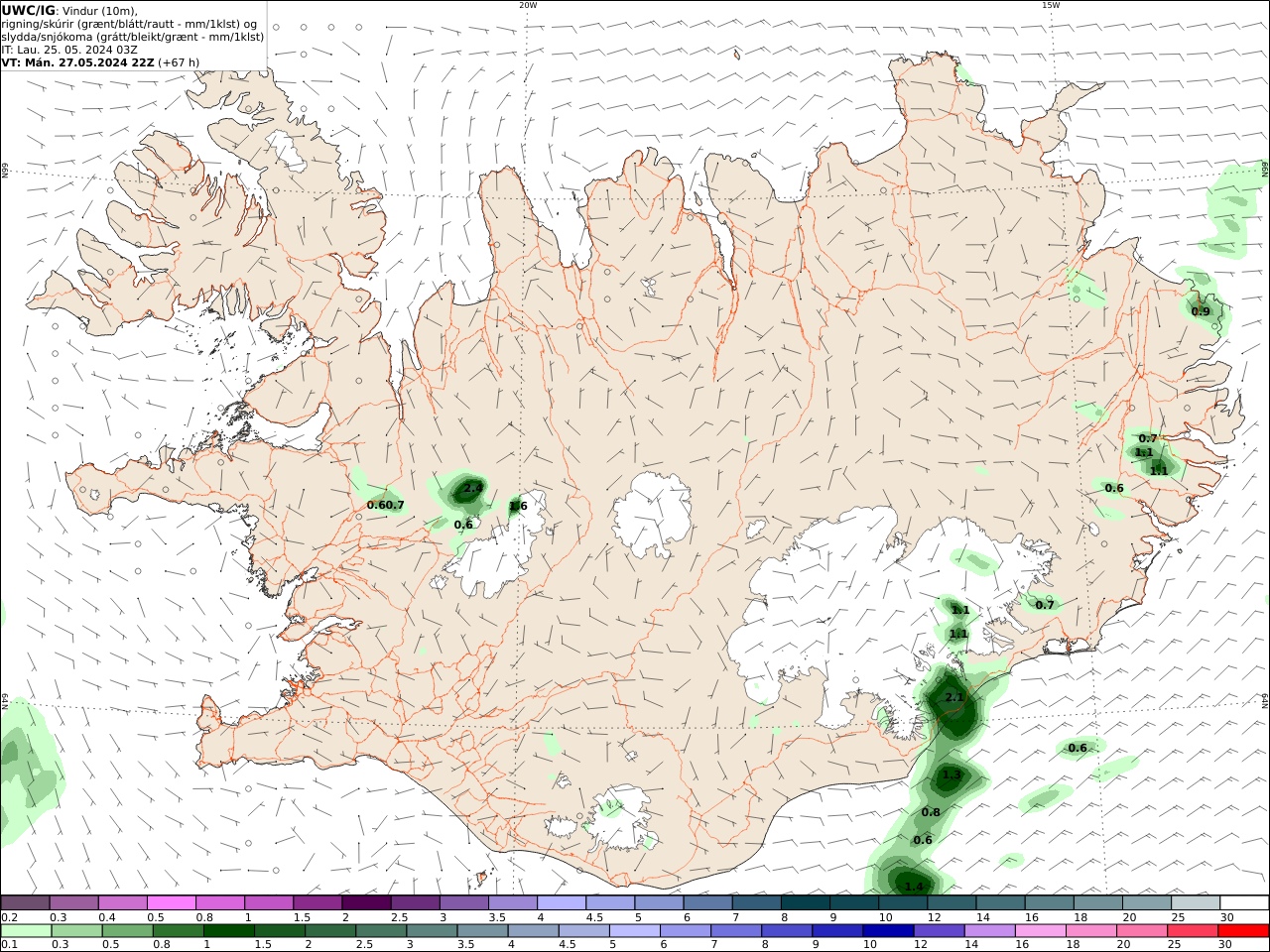
Task: Select the snow scale swatch starting at 14
Action: click(1000, 903)
